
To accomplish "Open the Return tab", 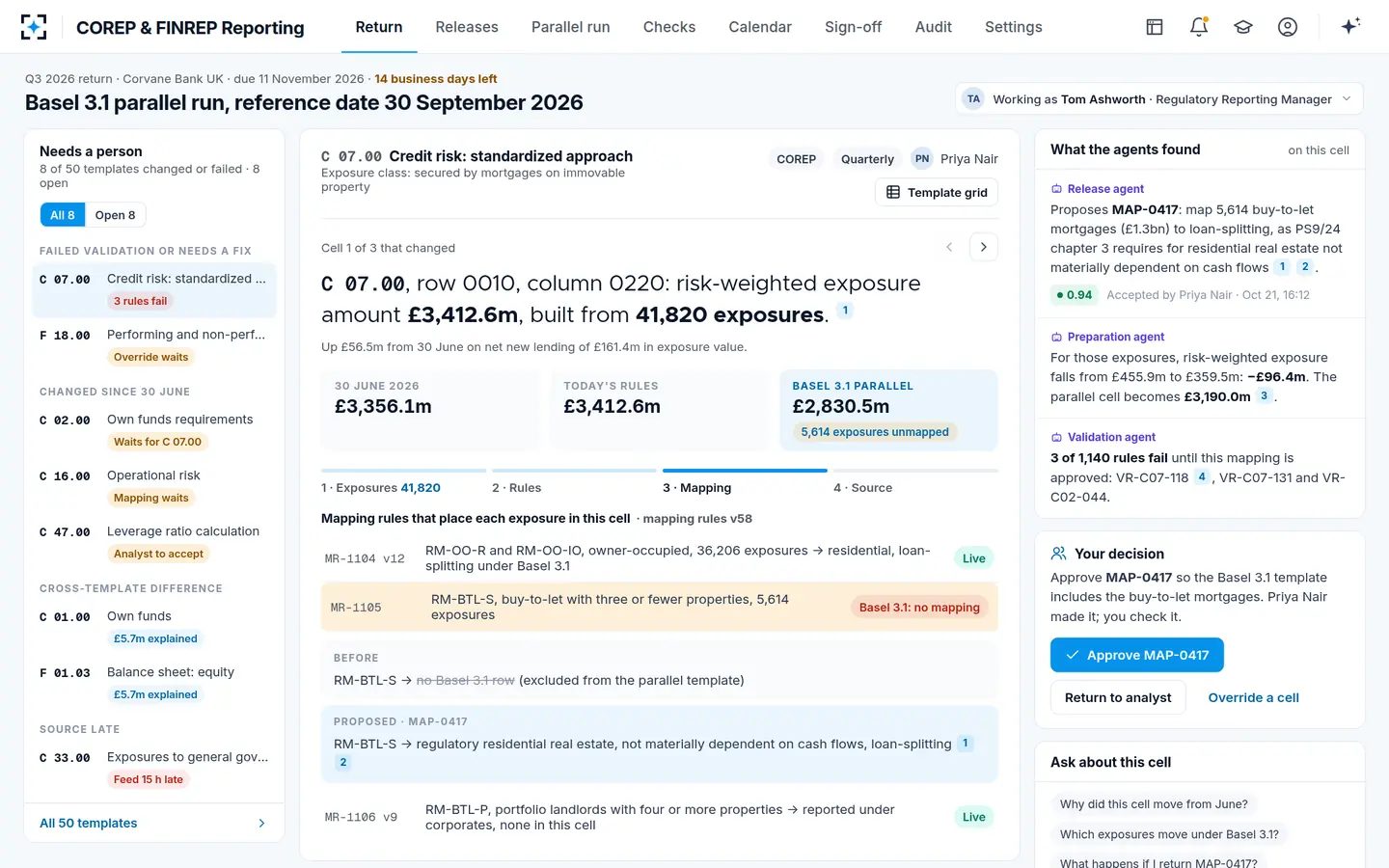I will click(379, 27).
